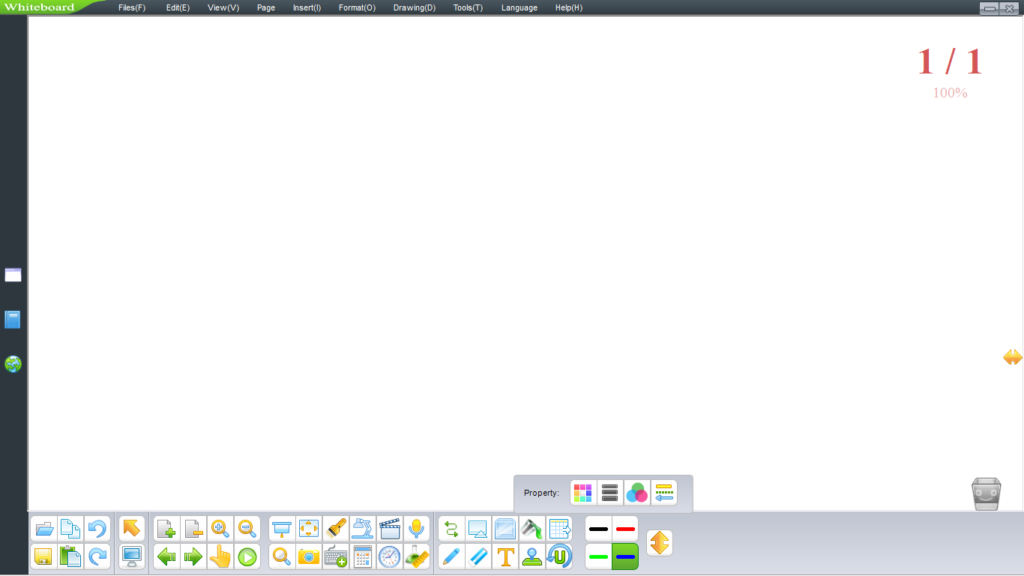Delete page using the minus page icon
1024x576 pixels.
click(x=193, y=528)
